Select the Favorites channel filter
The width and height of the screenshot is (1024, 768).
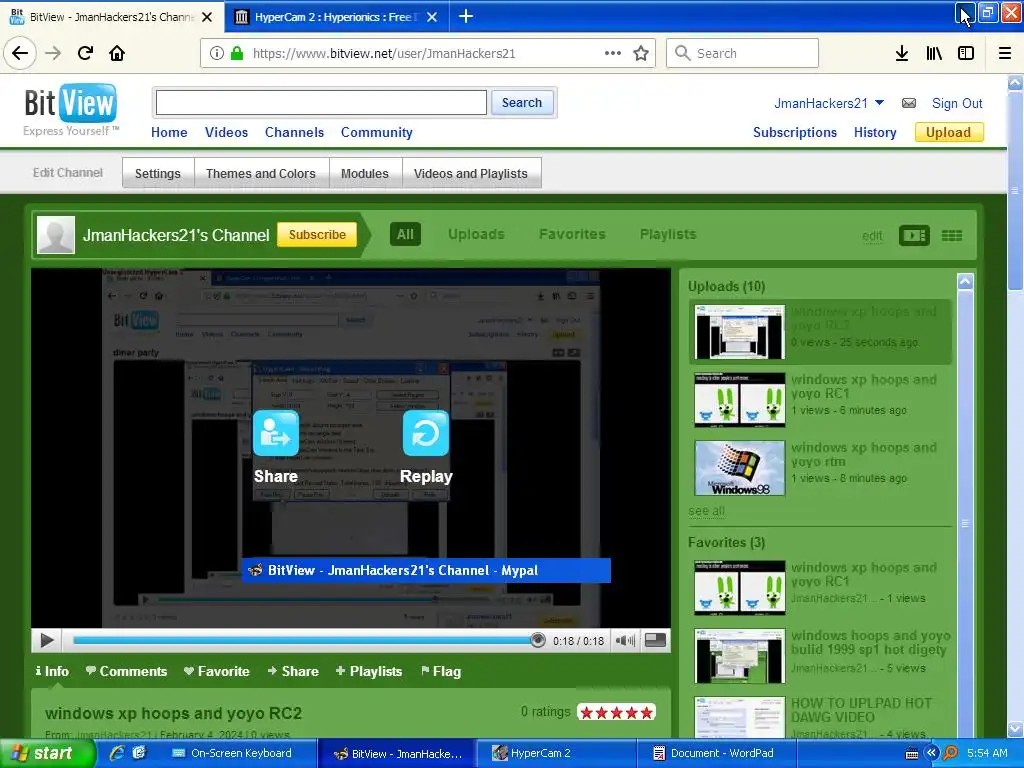click(572, 234)
